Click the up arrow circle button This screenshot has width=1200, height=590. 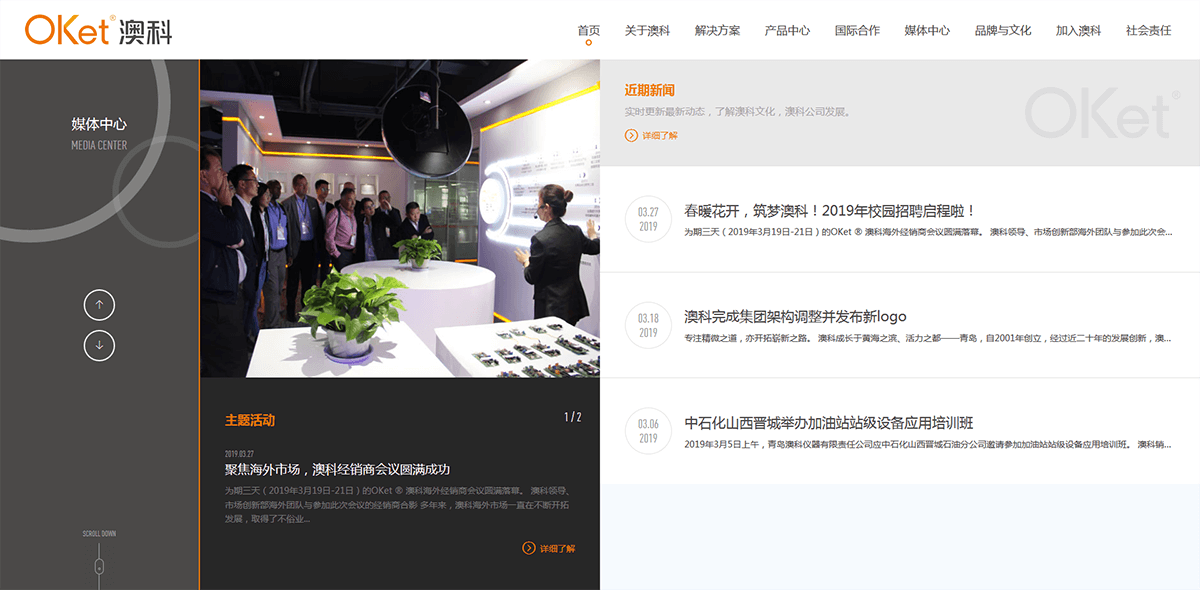tap(99, 305)
